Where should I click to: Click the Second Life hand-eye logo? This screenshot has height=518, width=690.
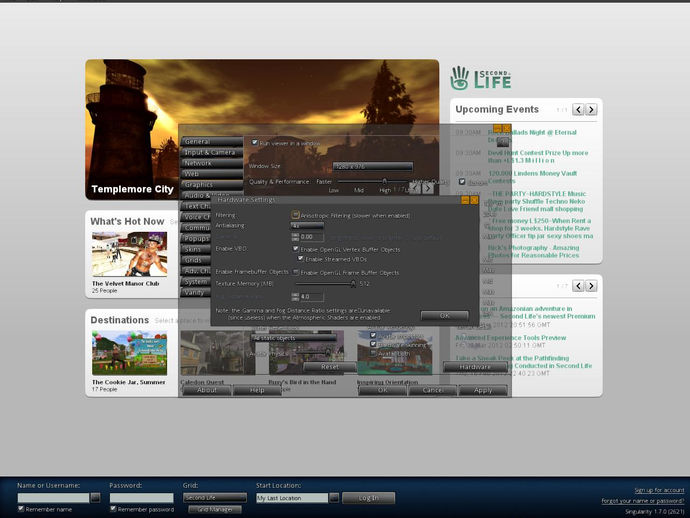click(459, 78)
